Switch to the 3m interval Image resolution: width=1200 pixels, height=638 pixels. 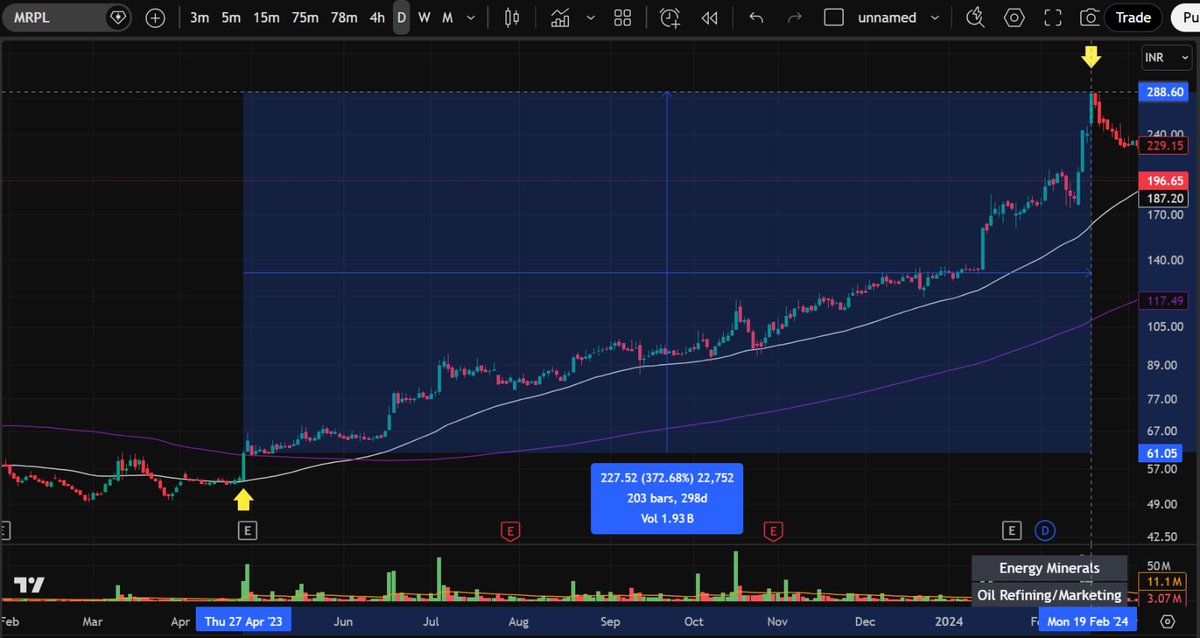(199, 18)
